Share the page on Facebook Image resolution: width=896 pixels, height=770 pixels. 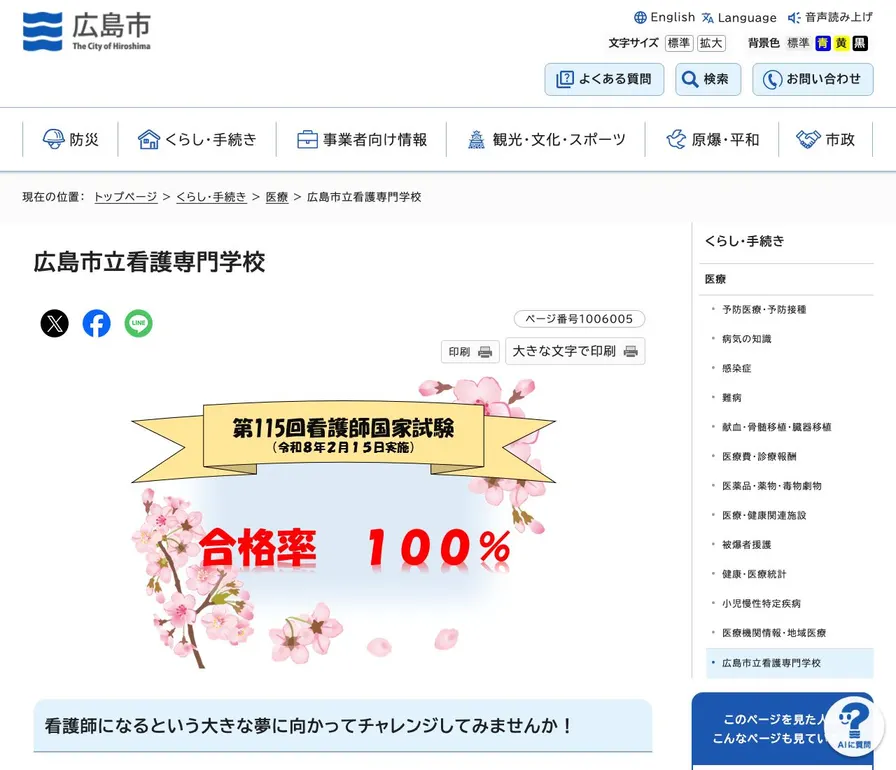[x=97, y=323]
